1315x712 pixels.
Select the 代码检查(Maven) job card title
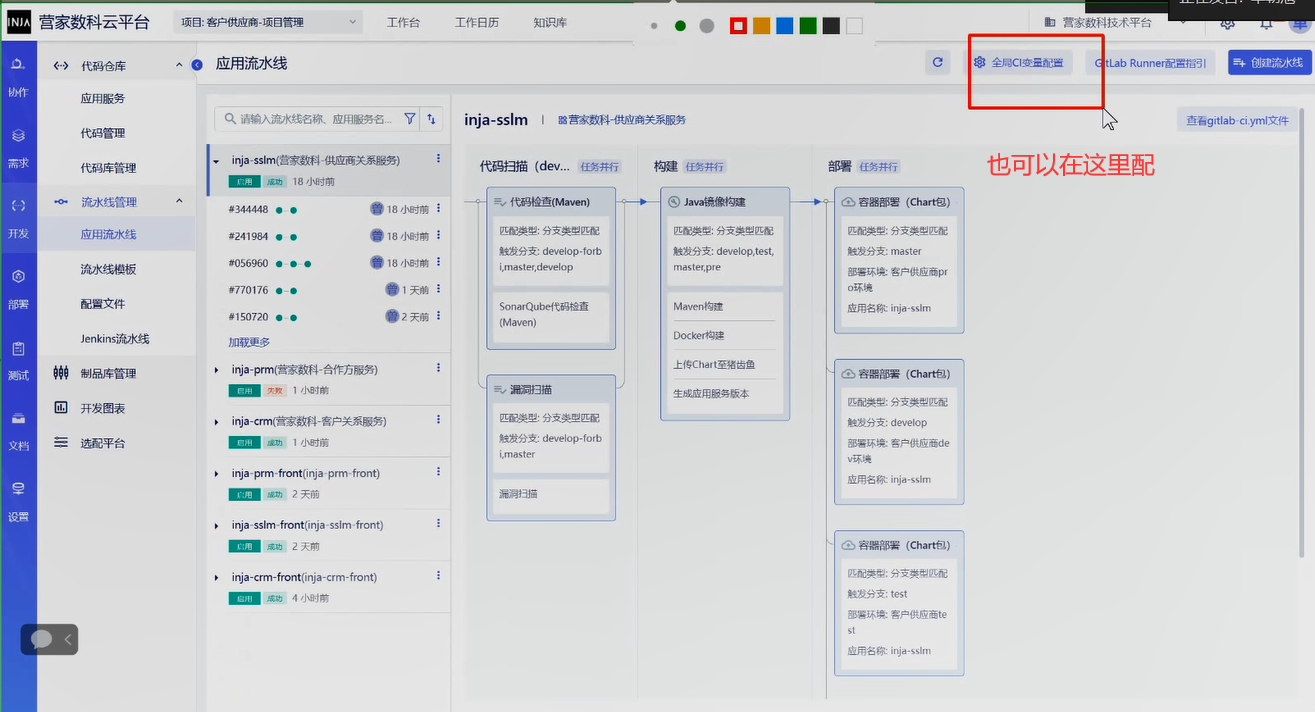coord(550,202)
